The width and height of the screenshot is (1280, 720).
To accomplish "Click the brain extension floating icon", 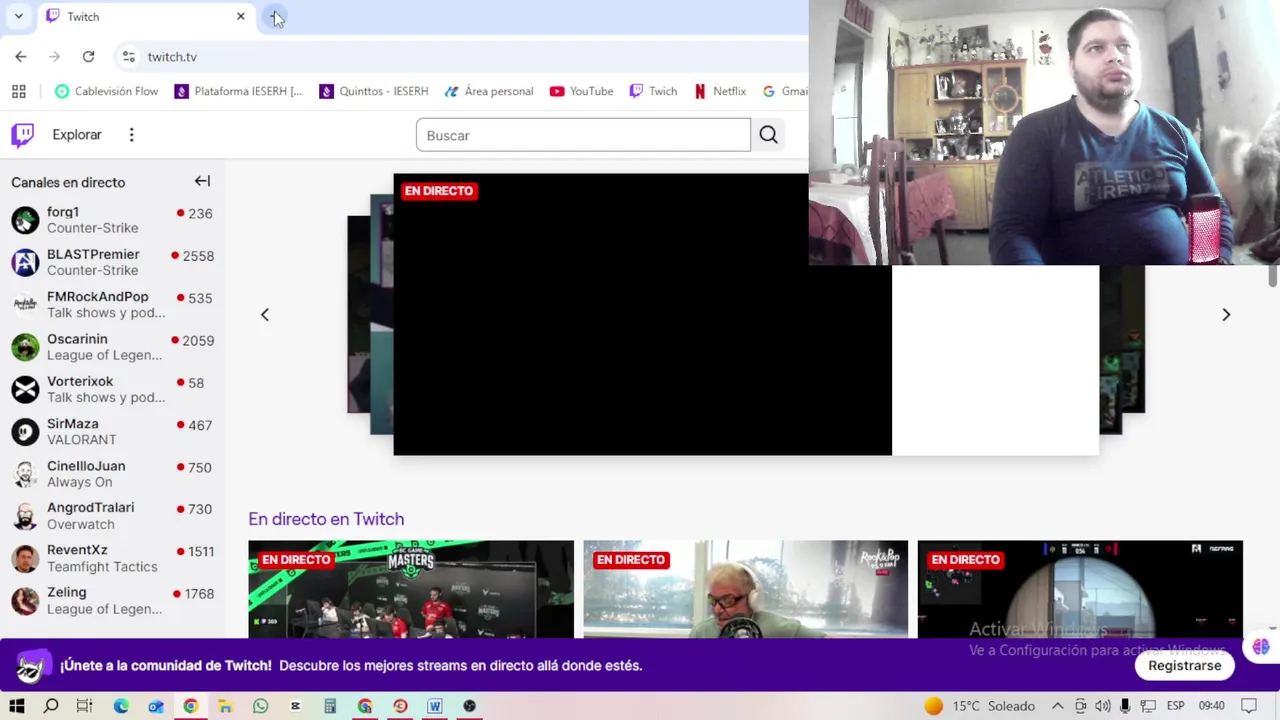I will [1261, 647].
